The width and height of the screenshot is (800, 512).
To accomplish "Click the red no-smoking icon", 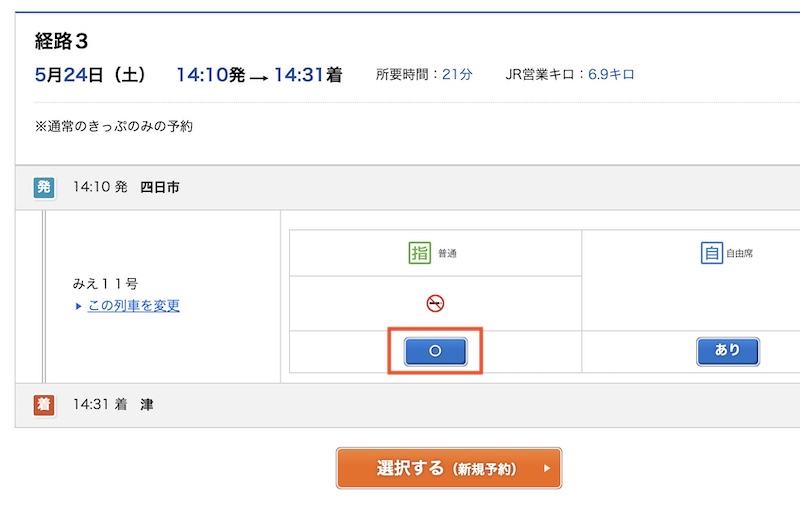I will 435,303.
